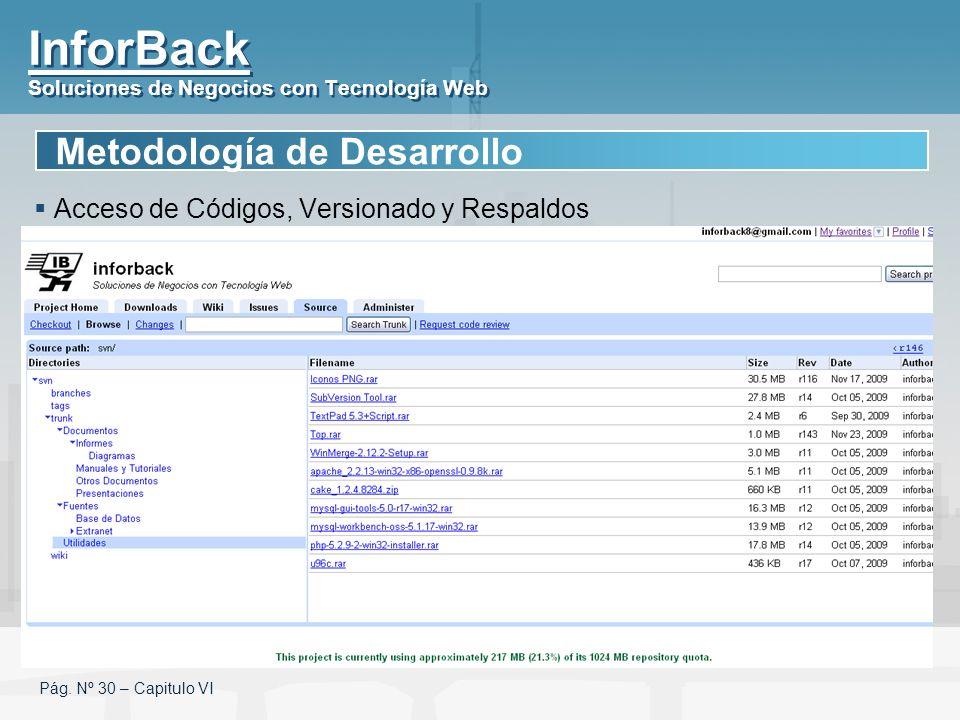960x720 pixels.
Task: Open mysql-workbench-oss-5.1.17-win32.rar file
Action: [394, 527]
